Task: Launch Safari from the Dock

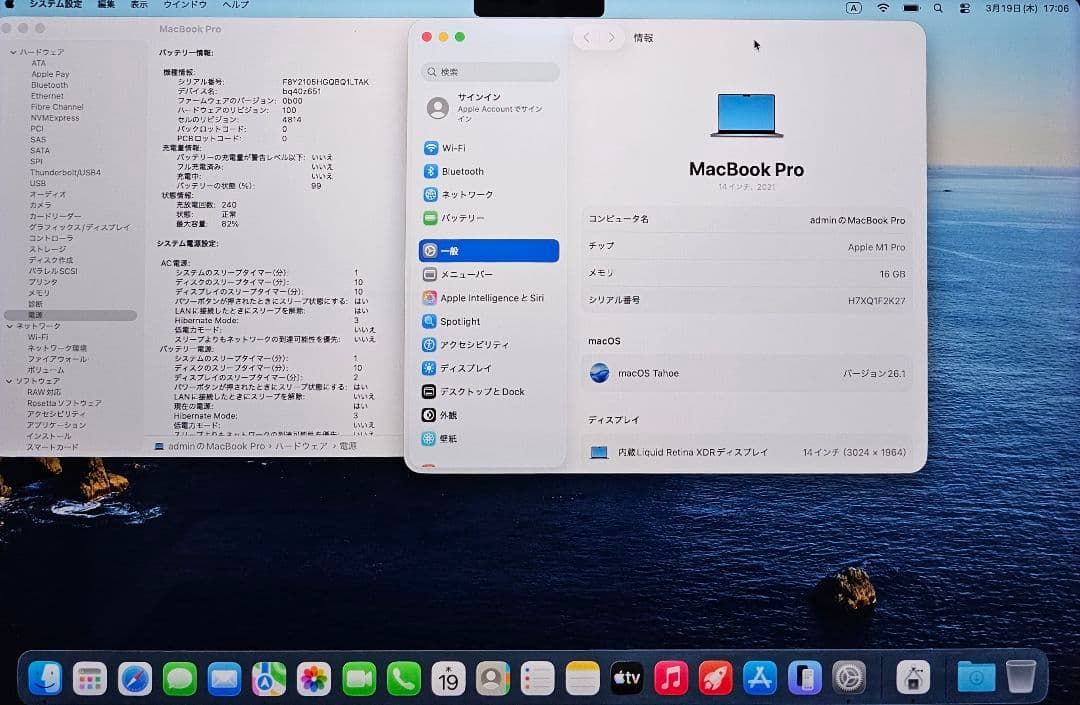Action: (x=135, y=678)
